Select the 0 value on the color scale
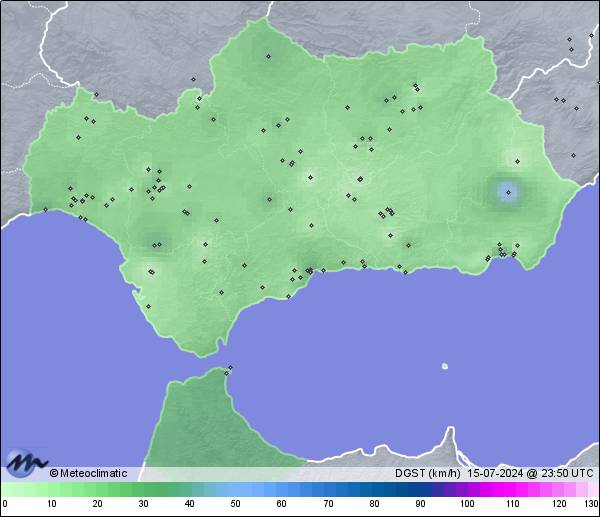The height and width of the screenshot is (517, 600). 4,503
